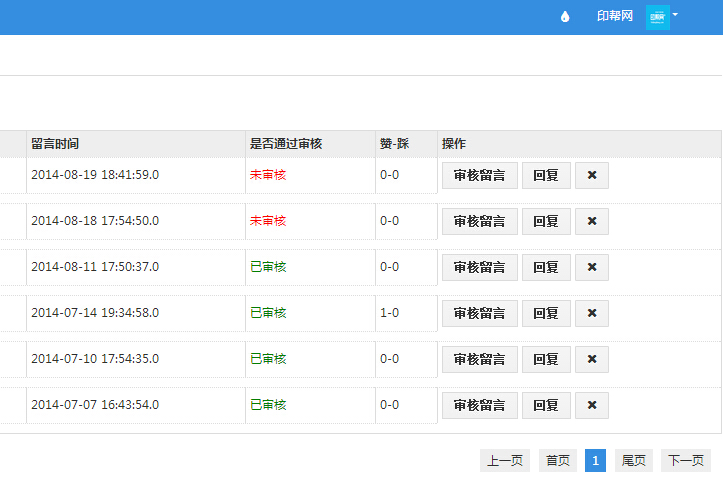Click 审核留言 for the 2014-08-19 message
This screenshot has width=723, height=482.
pyautogui.click(x=479, y=175)
